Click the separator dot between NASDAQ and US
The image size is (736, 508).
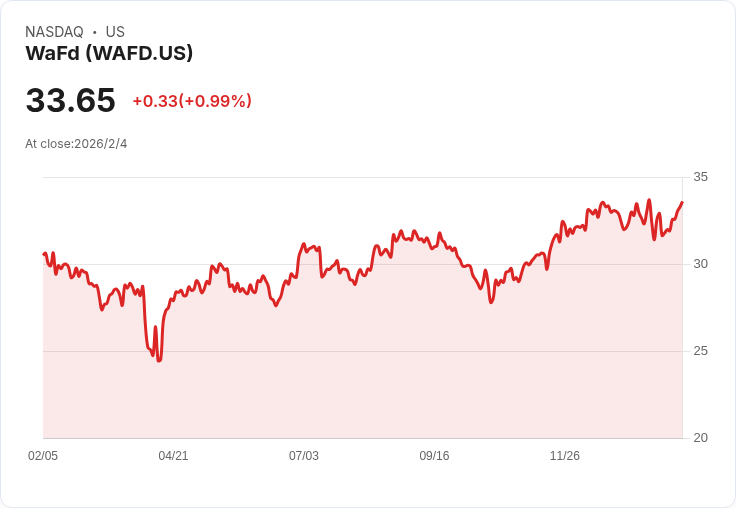[x=95, y=32]
